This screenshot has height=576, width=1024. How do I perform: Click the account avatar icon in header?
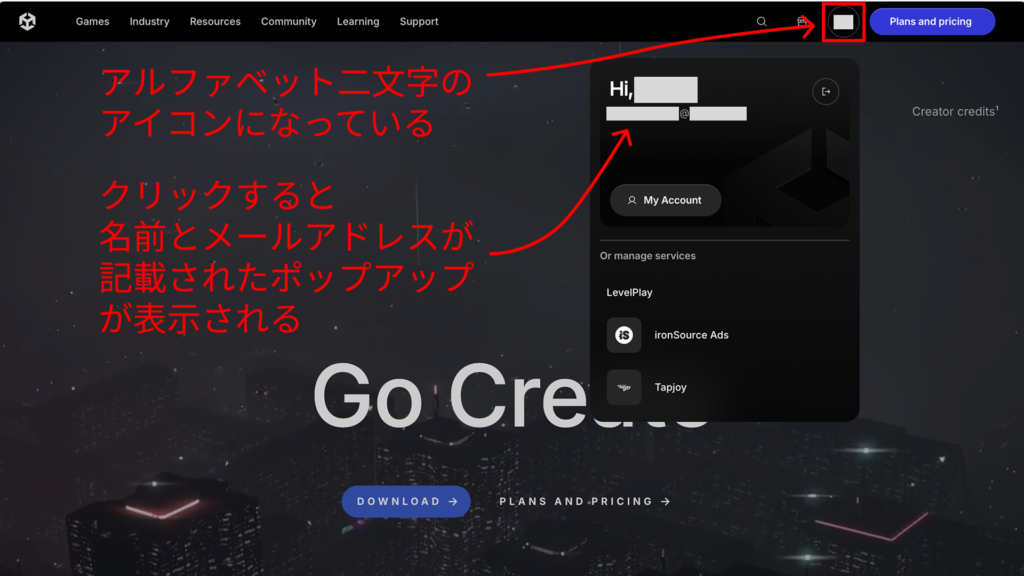[843, 21]
